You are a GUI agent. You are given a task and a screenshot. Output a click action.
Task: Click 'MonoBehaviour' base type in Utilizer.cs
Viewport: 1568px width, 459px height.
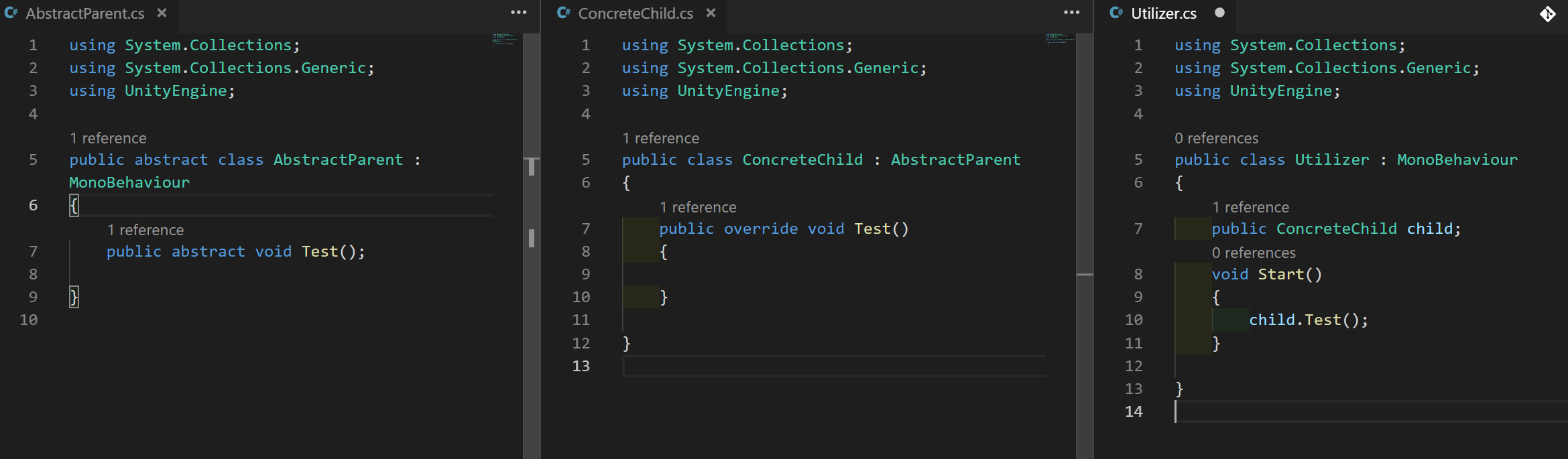click(x=1457, y=159)
